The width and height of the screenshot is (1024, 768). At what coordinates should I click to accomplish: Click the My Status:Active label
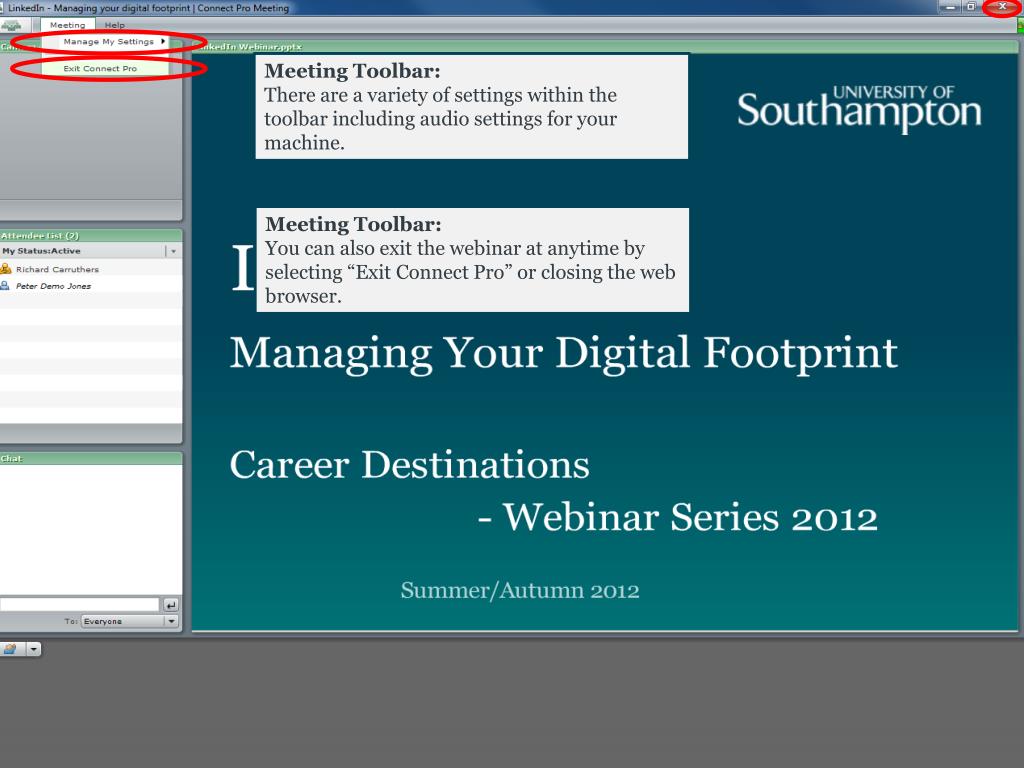pos(41,251)
